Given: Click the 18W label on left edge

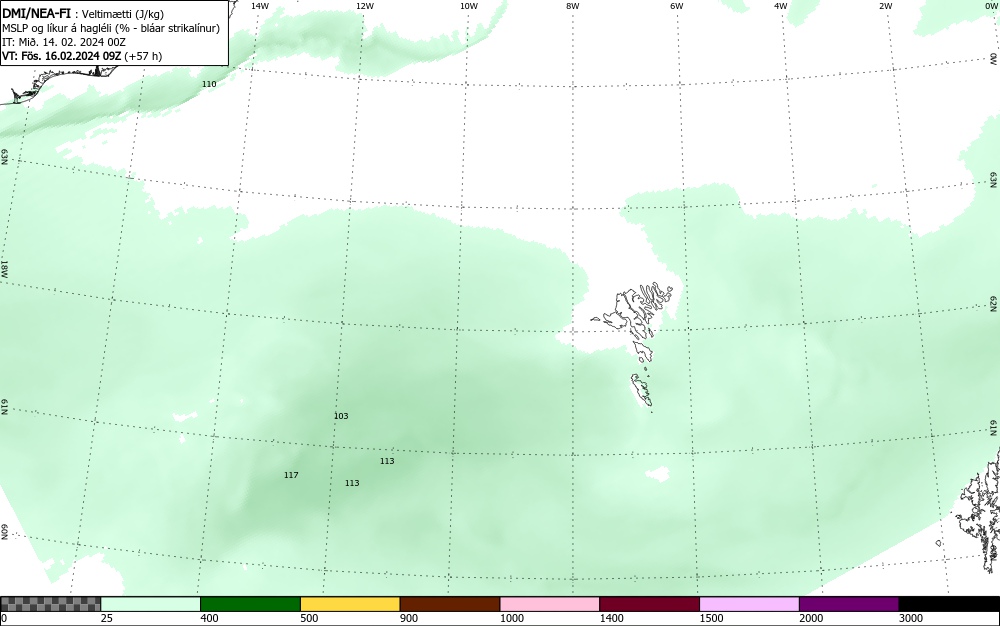Looking at the screenshot, I should pos(4,268).
